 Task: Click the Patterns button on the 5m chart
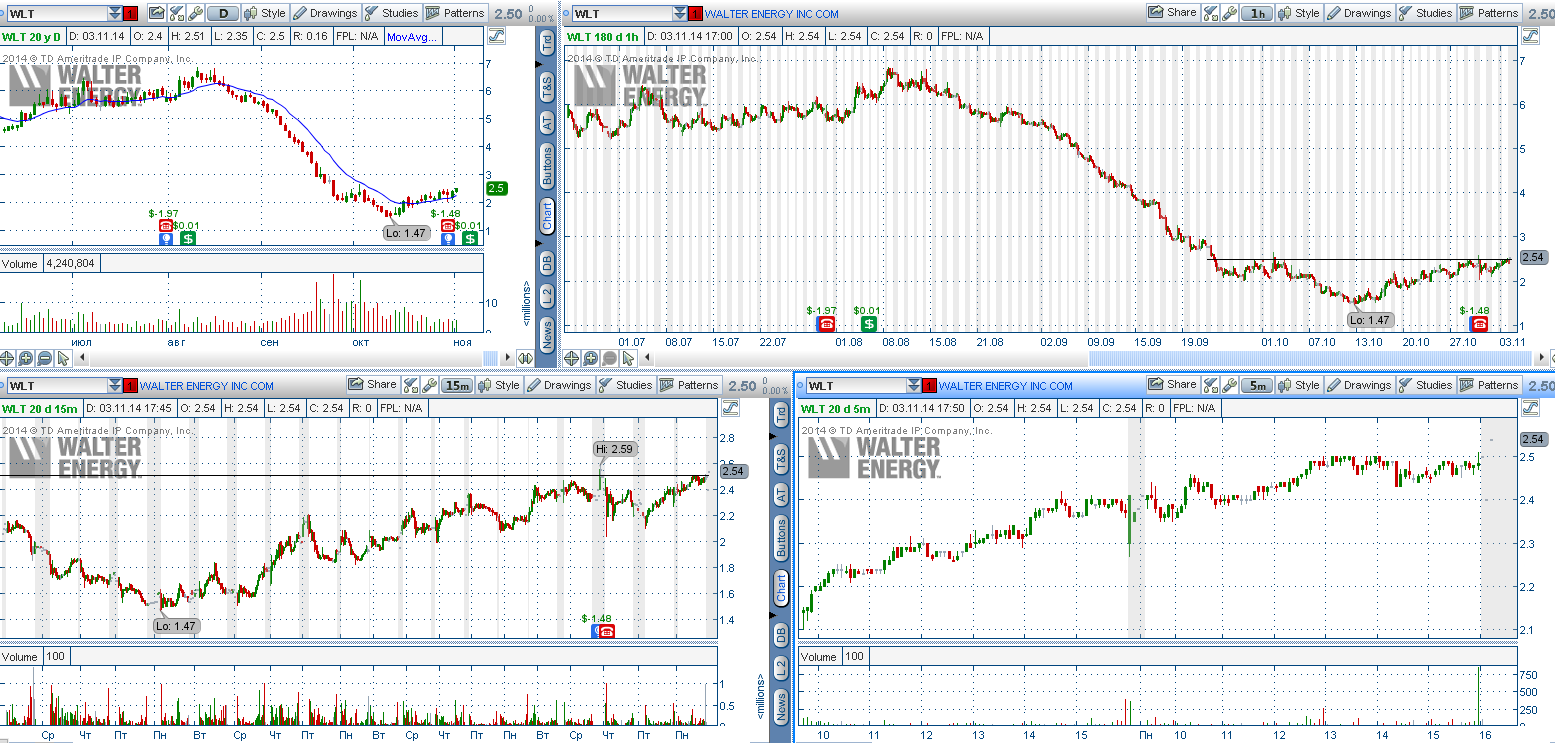(x=1489, y=385)
